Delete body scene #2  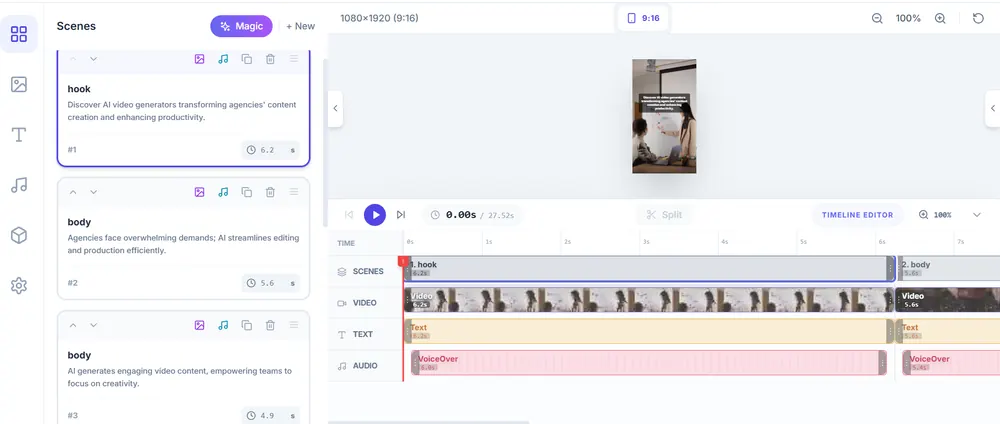click(270, 192)
